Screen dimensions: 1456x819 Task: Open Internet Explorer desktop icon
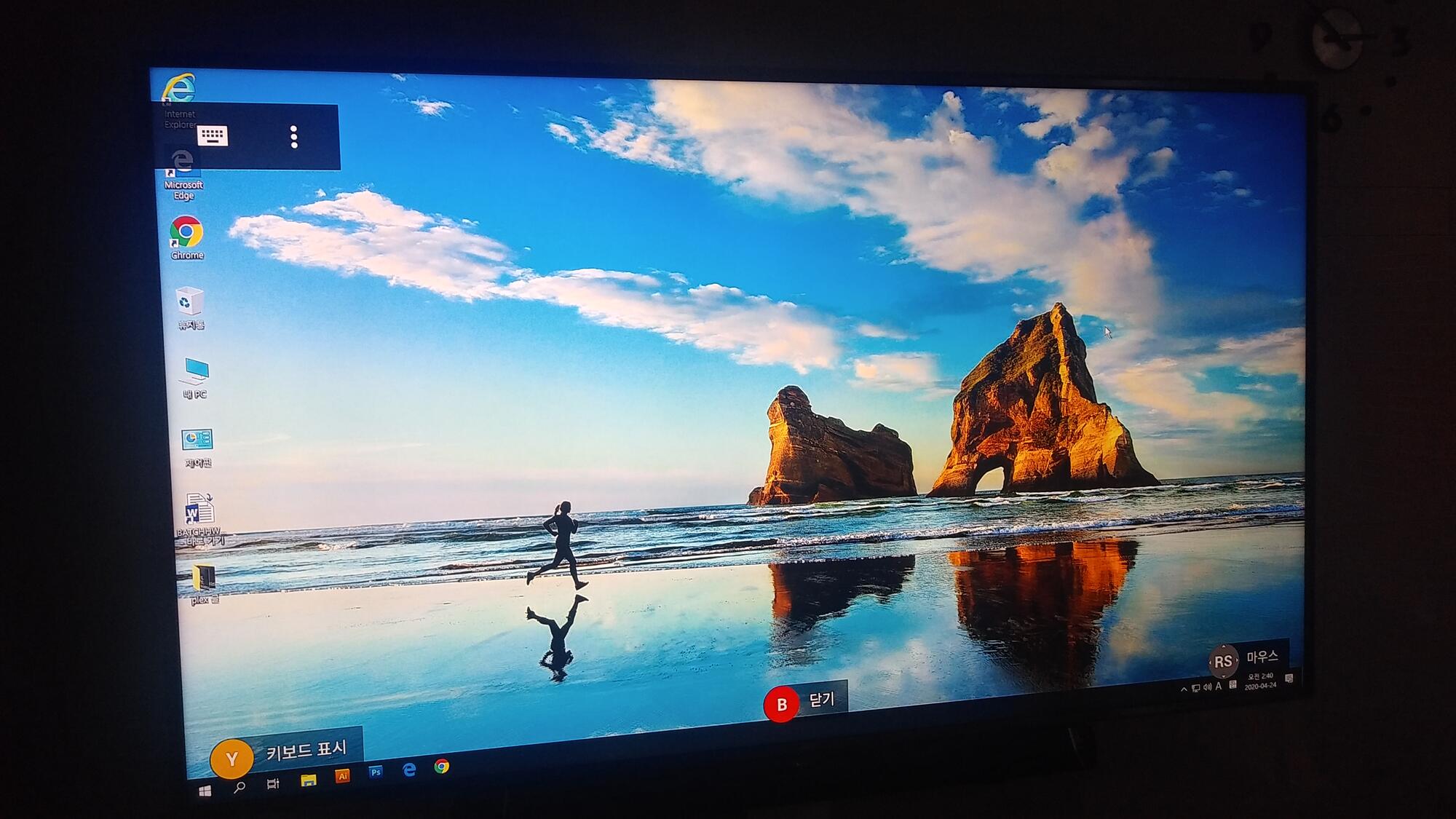[179, 89]
